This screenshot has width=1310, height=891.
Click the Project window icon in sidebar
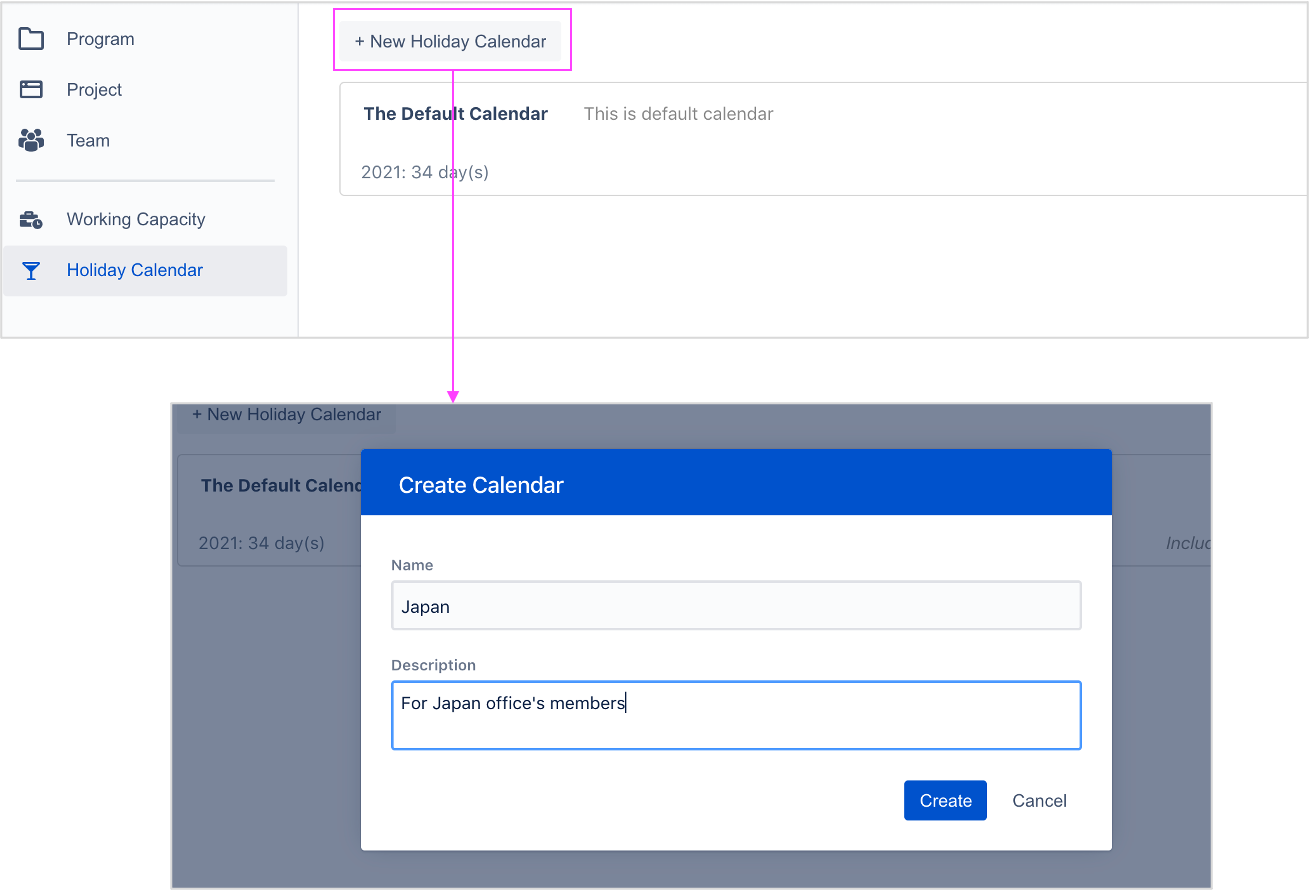(x=31, y=89)
